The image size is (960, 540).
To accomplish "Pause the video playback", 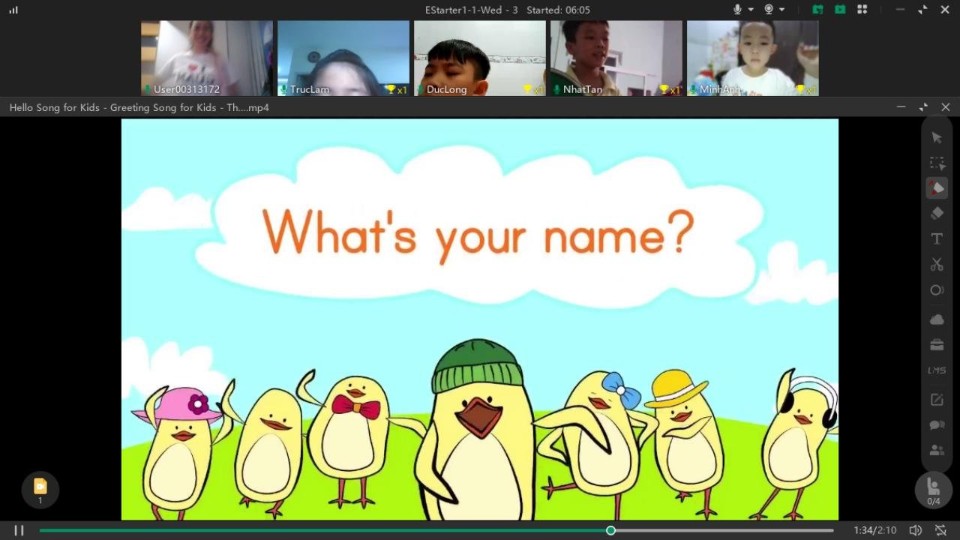I will coord(18,530).
